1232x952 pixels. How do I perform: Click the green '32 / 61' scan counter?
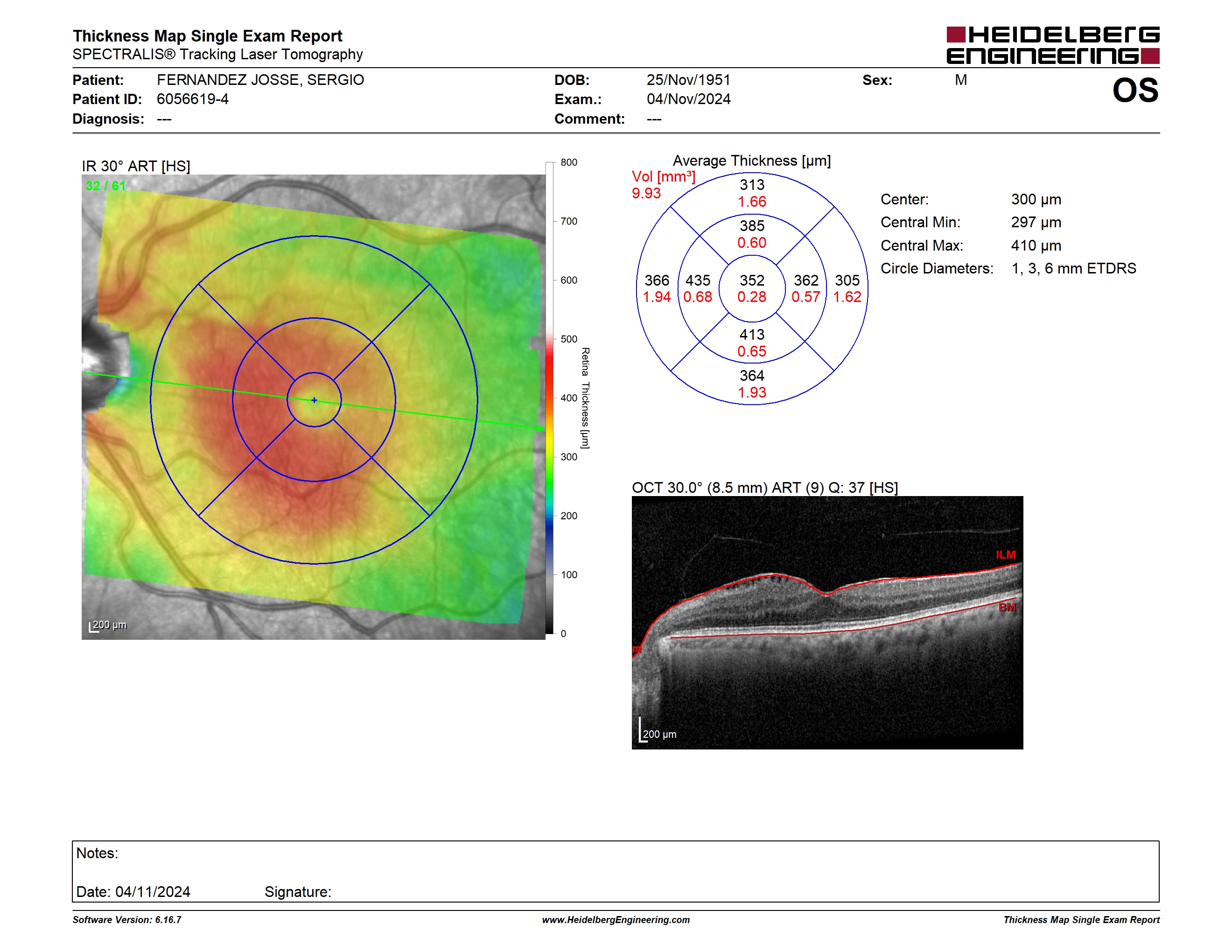tap(105, 186)
